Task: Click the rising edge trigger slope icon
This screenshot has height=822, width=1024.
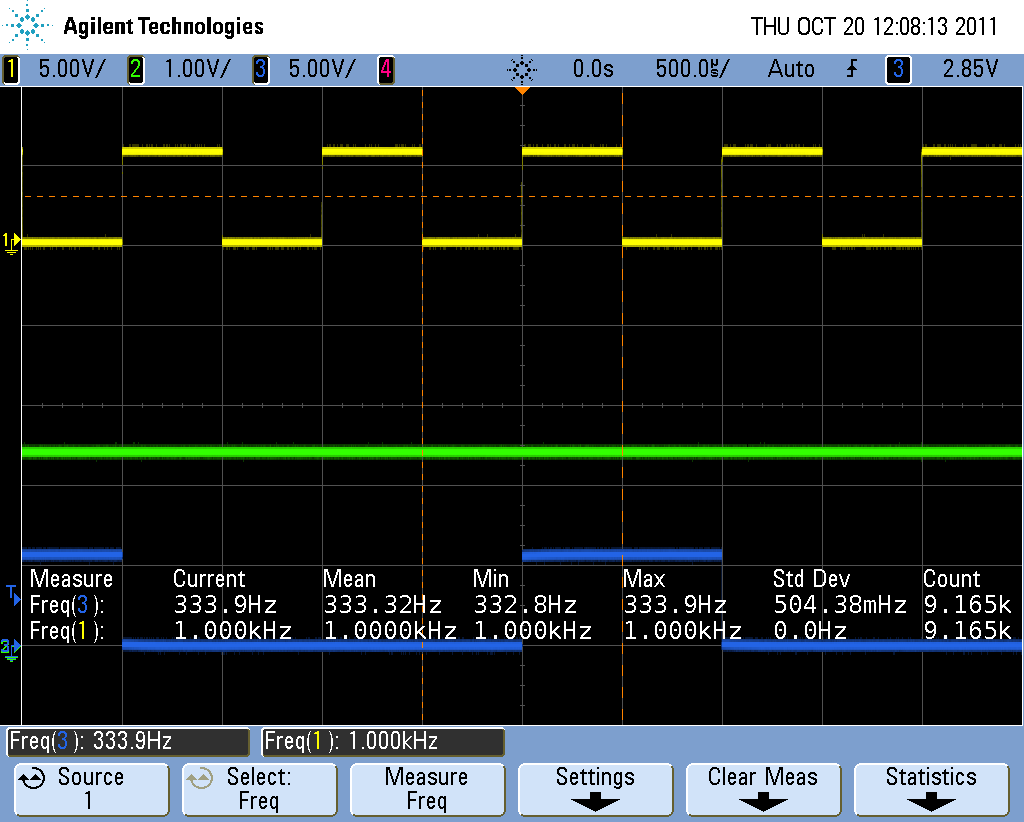Action: point(852,69)
